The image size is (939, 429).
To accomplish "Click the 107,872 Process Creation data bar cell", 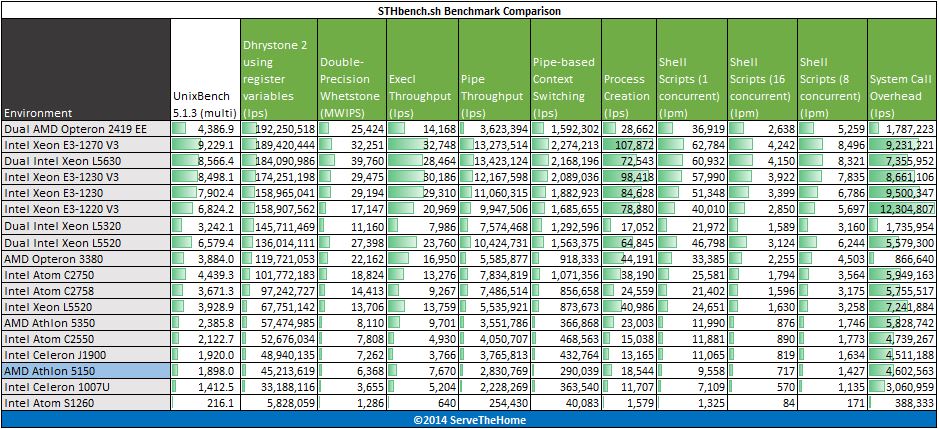I will coord(629,144).
